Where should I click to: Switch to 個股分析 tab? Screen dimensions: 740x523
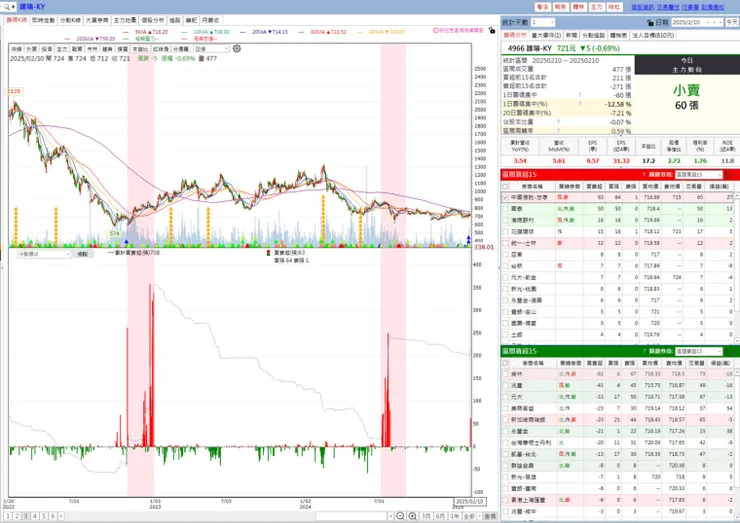pyautogui.click(x=153, y=20)
